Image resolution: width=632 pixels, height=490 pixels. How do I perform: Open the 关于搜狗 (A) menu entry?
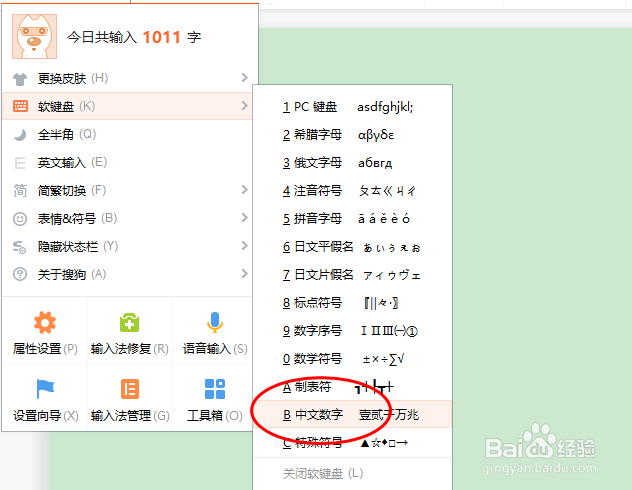[127, 274]
